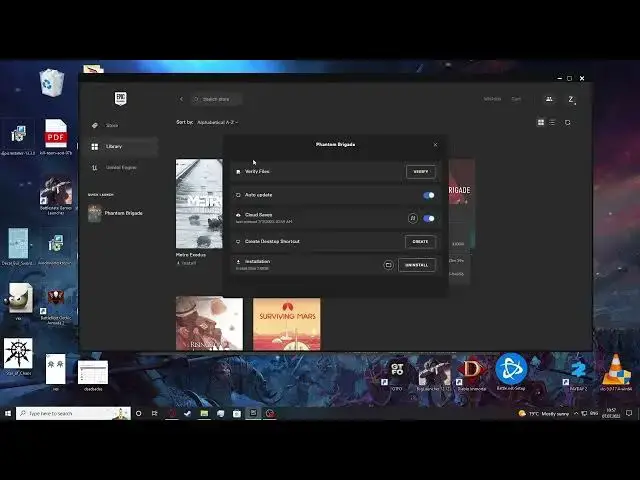Go back using the back arrow
Screen dimensions: 640x480
(181, 99)
